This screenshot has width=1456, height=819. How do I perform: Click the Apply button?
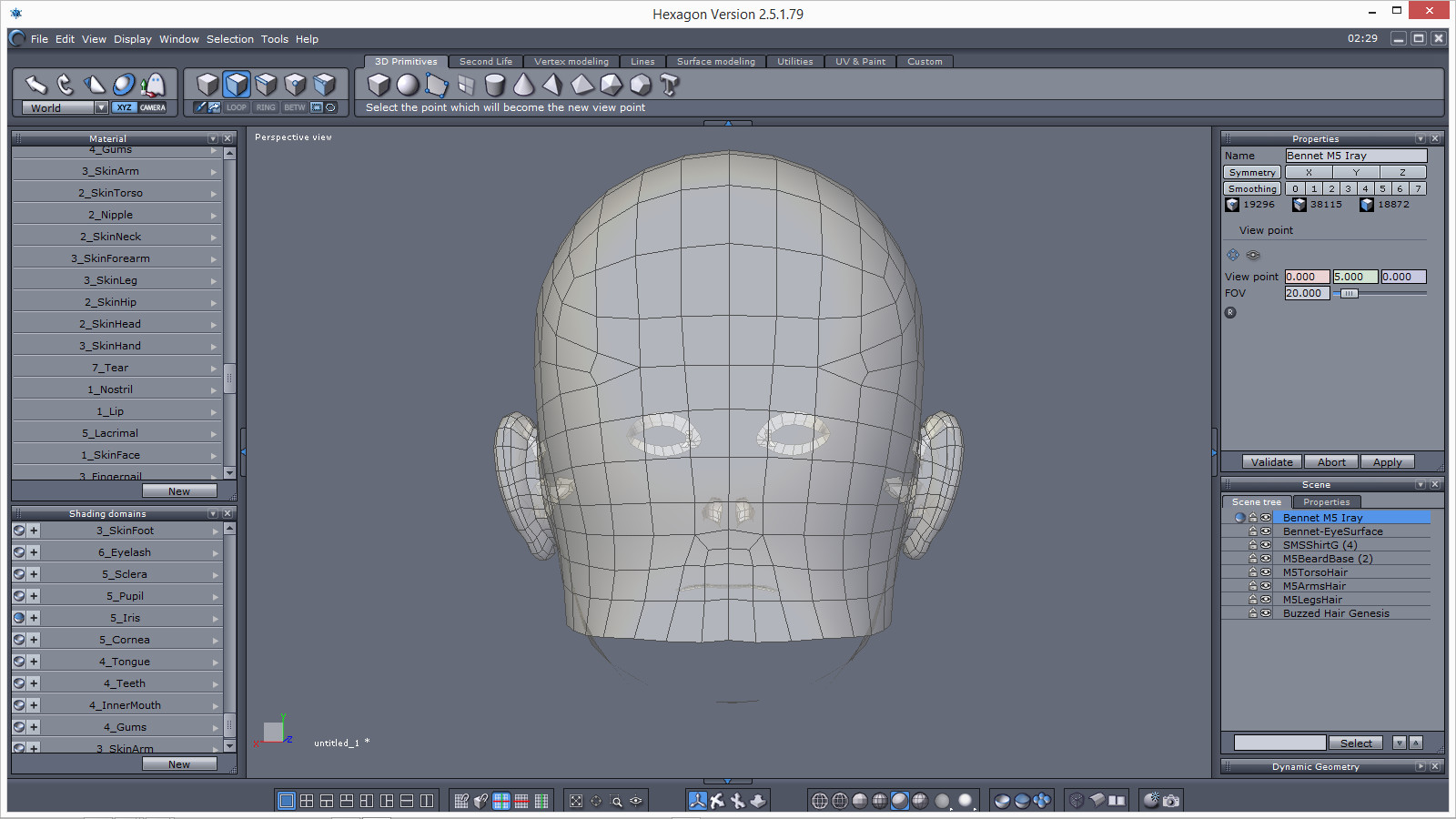(1388, 462)
